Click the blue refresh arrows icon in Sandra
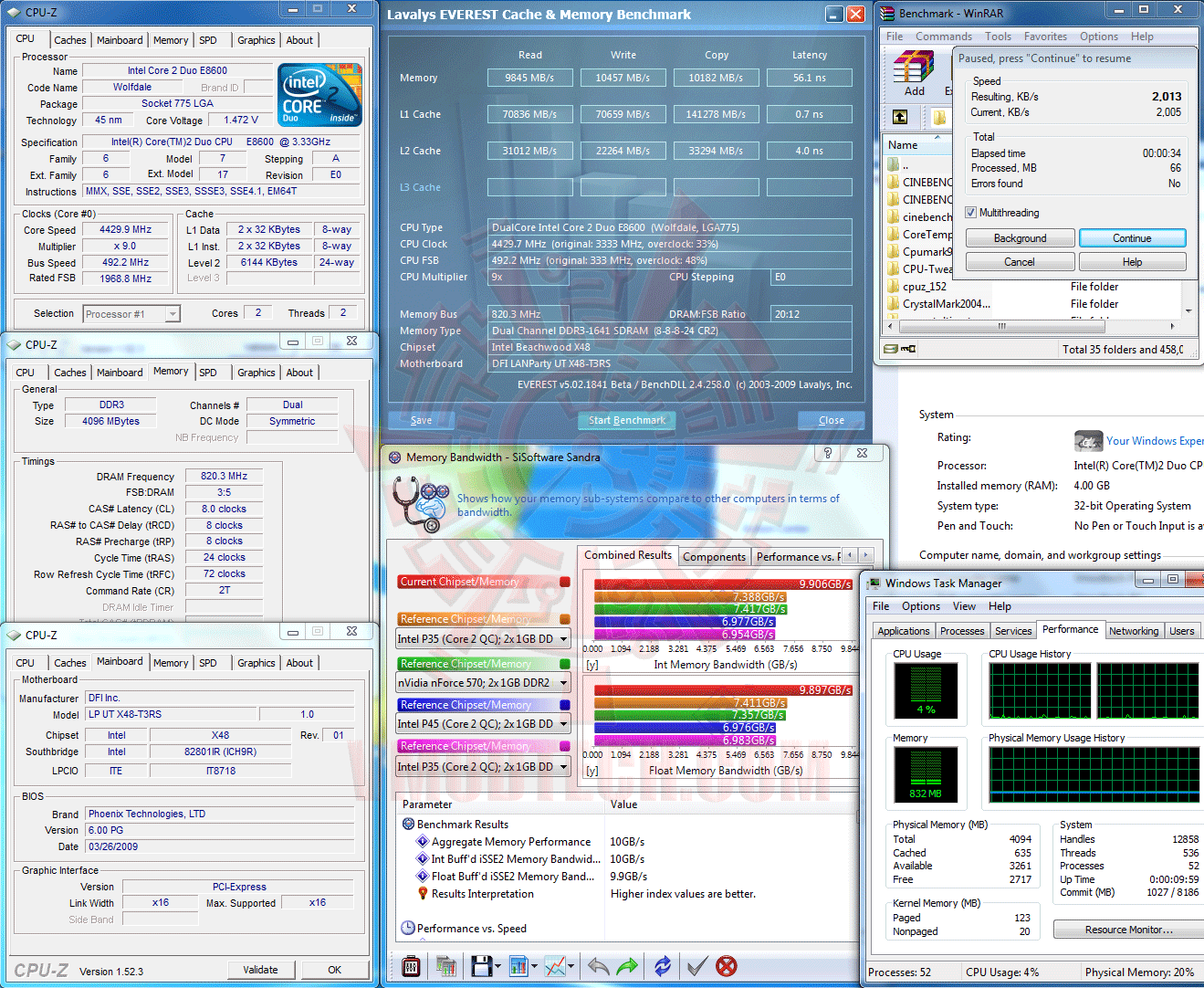This screenshot has height=988, width=1204. [x=663, y=965]
